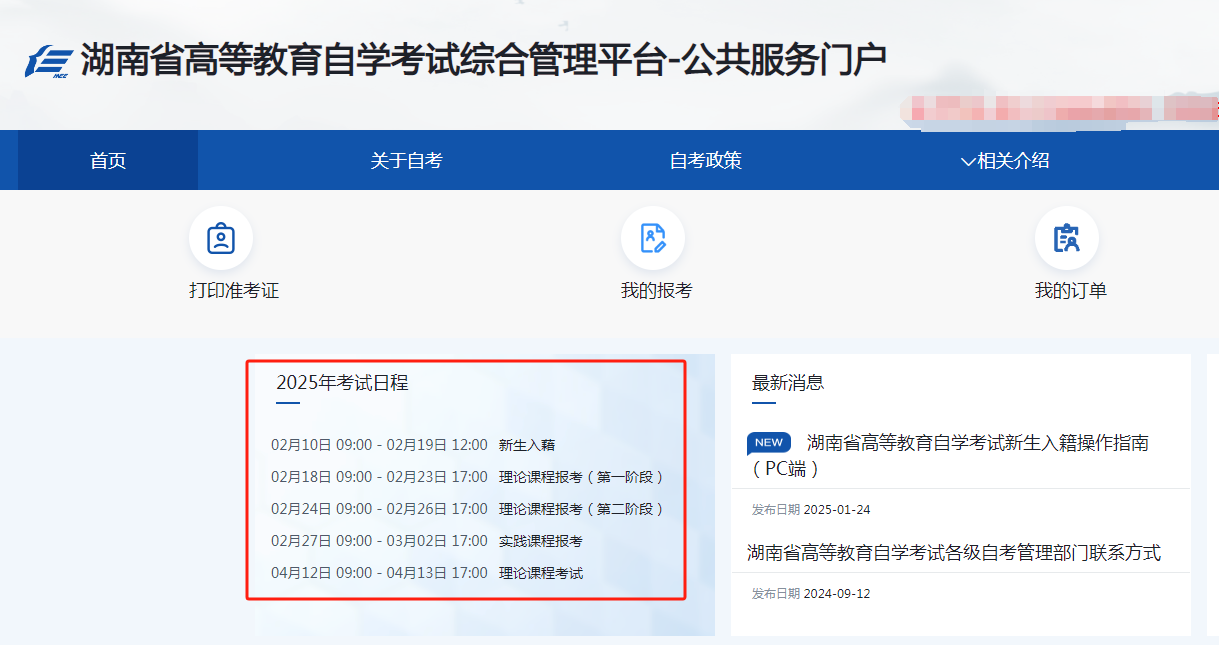Click the 打印准考证 text label
Screen dimensions: 1219x645
(234, 291)
